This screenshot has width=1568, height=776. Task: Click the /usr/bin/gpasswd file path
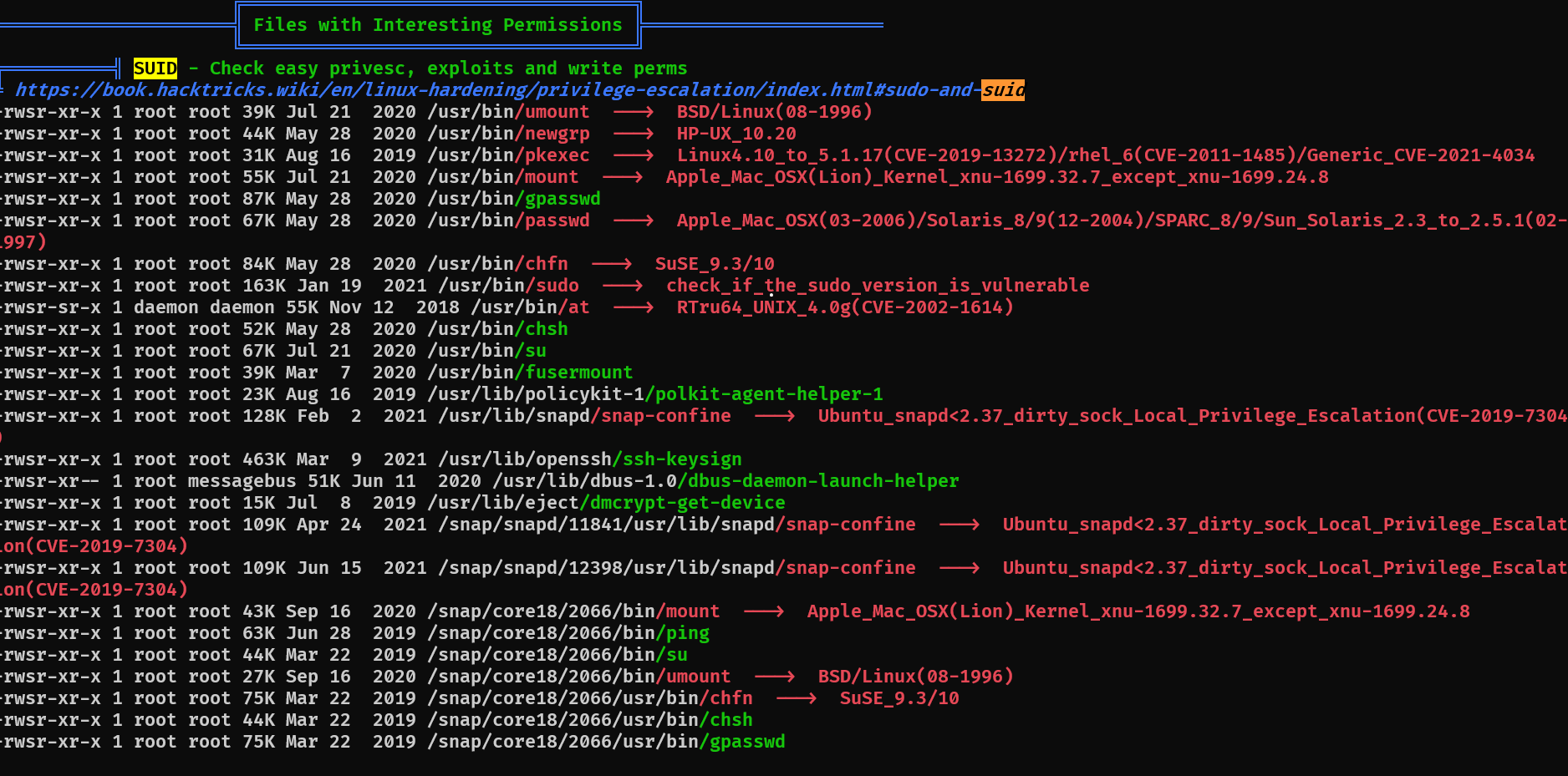pos(513,199)
